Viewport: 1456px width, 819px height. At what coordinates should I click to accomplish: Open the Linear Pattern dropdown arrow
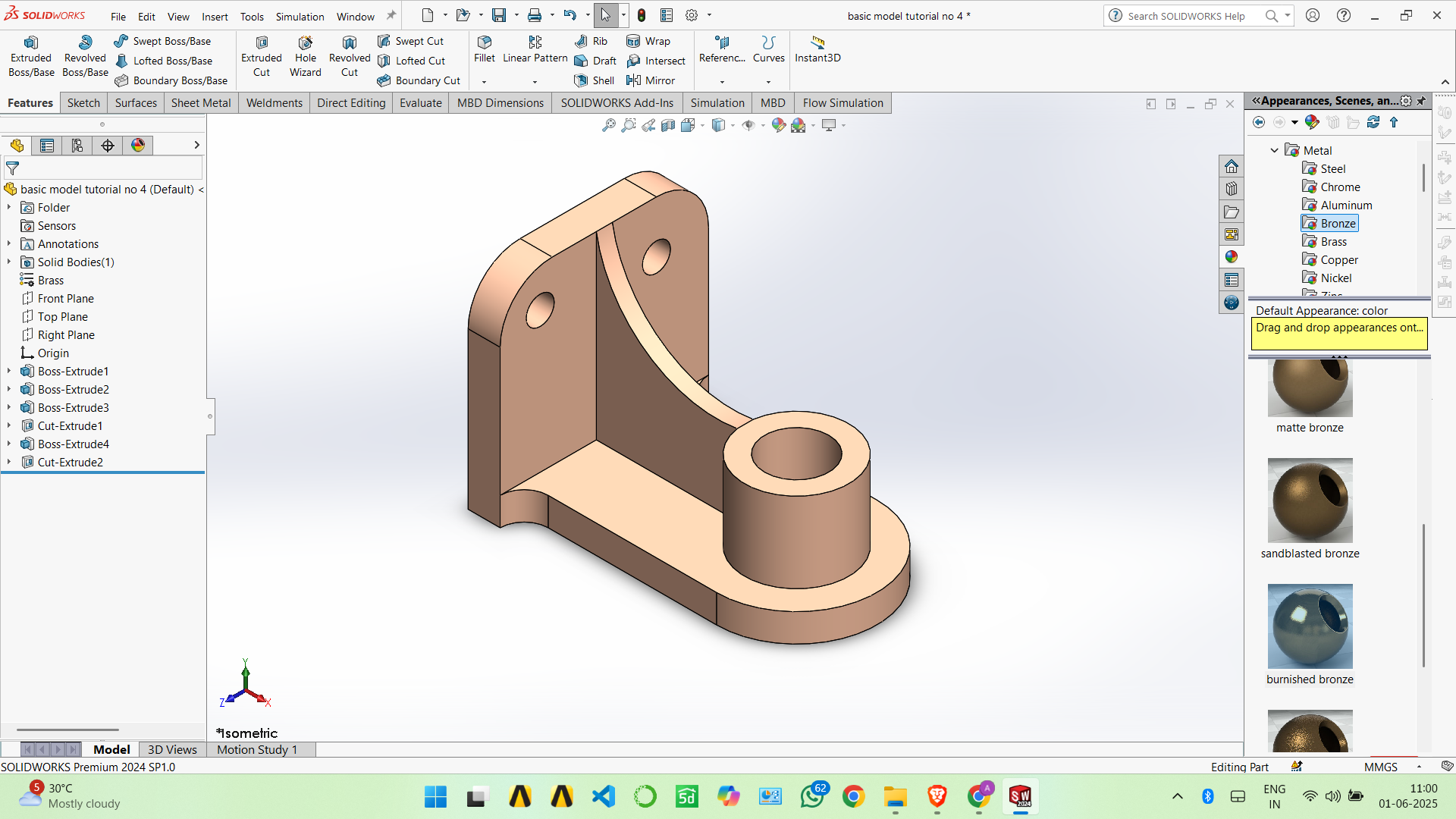pyautogui.click(x=535, y=82)
